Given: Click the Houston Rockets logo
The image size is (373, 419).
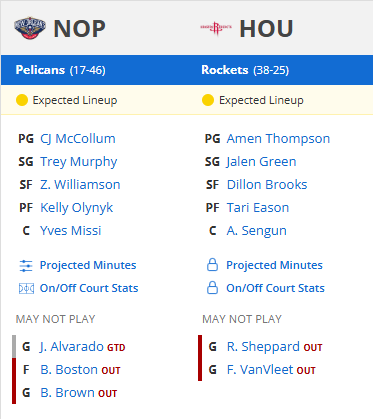Looking at the screenshot, I should click(x=216, y=28).
